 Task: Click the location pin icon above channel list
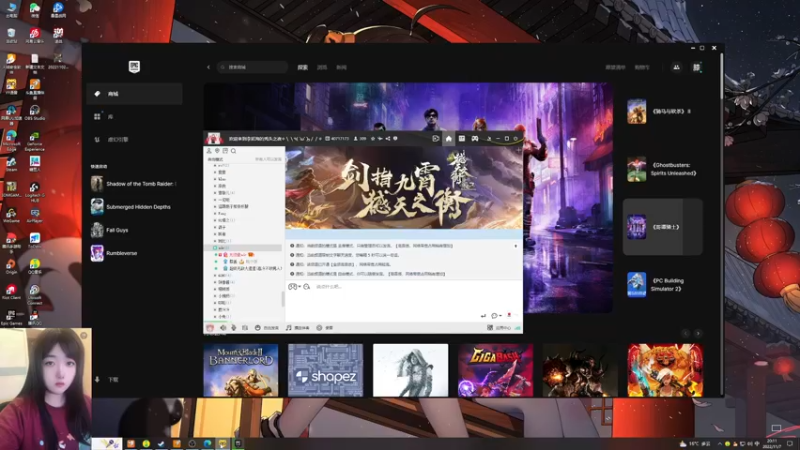[217, 151]
